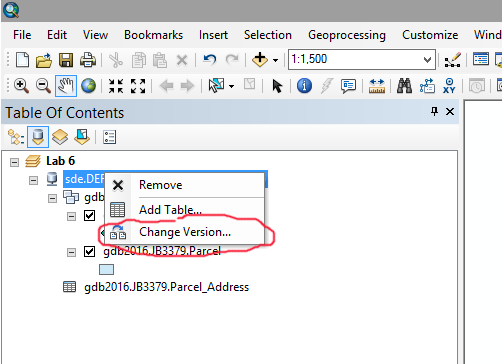
Task: Activate the Identify tool
Action: [304, 86]
